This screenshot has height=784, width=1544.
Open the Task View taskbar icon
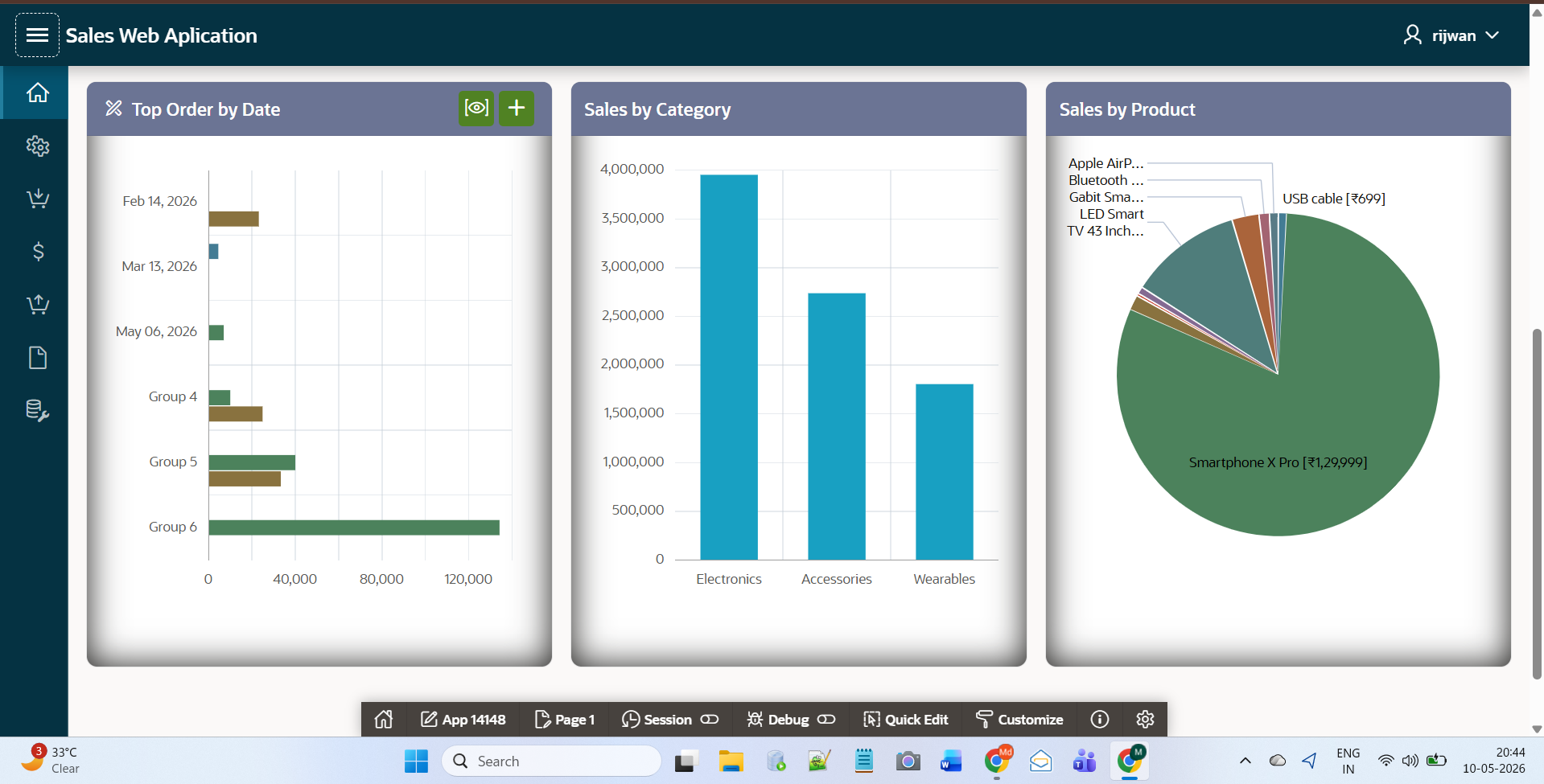click(x=686, y=761)
